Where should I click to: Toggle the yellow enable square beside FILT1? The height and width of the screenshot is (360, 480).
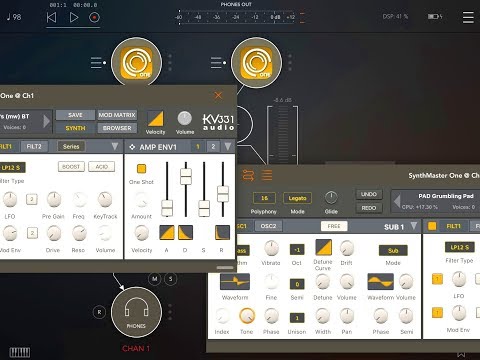[432, 226]
